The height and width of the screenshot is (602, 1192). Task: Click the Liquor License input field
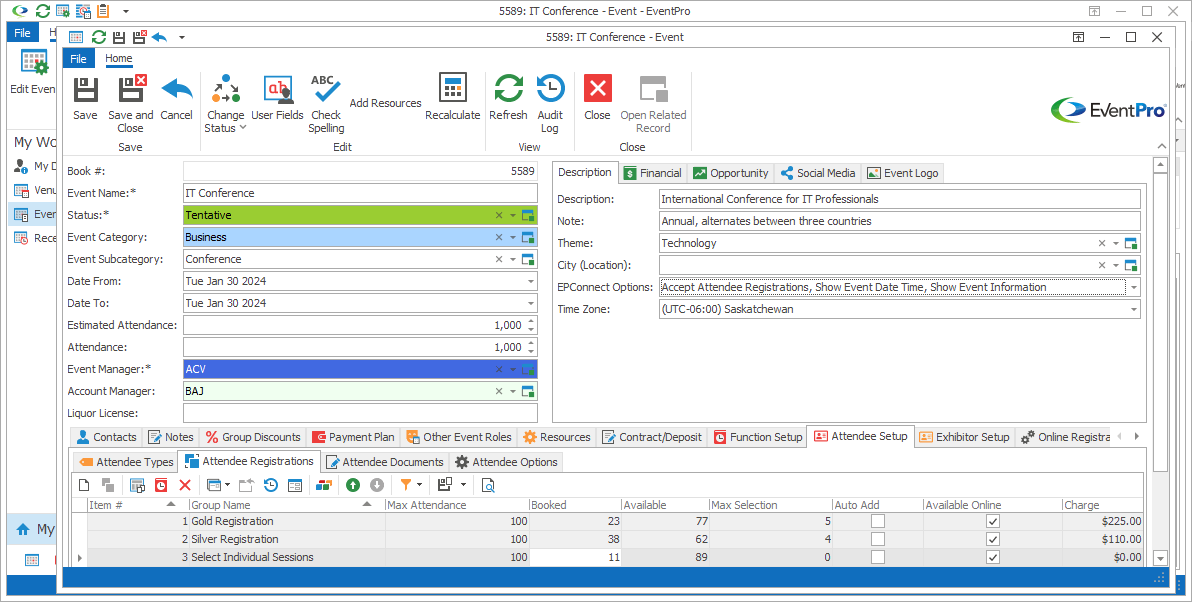(x=360, y=413)
